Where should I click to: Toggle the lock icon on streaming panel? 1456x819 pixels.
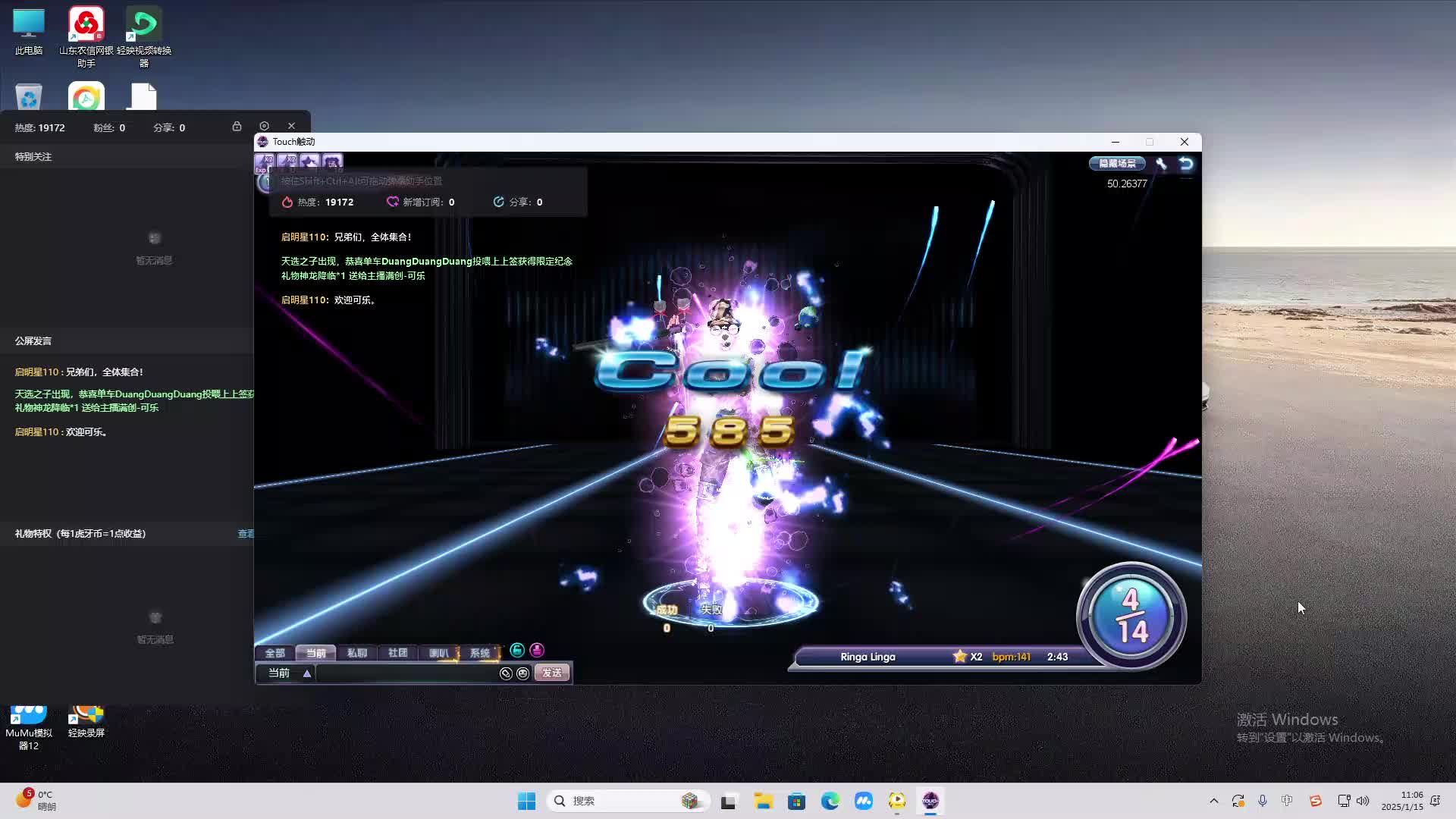(x=237, y=126)
